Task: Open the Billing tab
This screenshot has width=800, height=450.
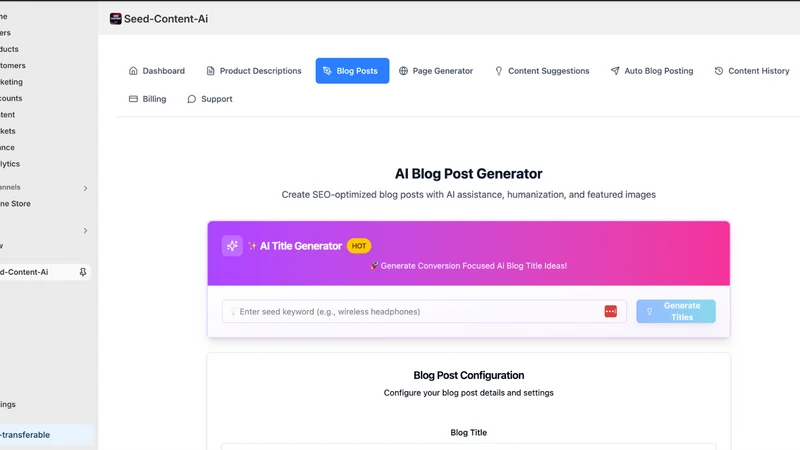Action: [x=147, y=99]
